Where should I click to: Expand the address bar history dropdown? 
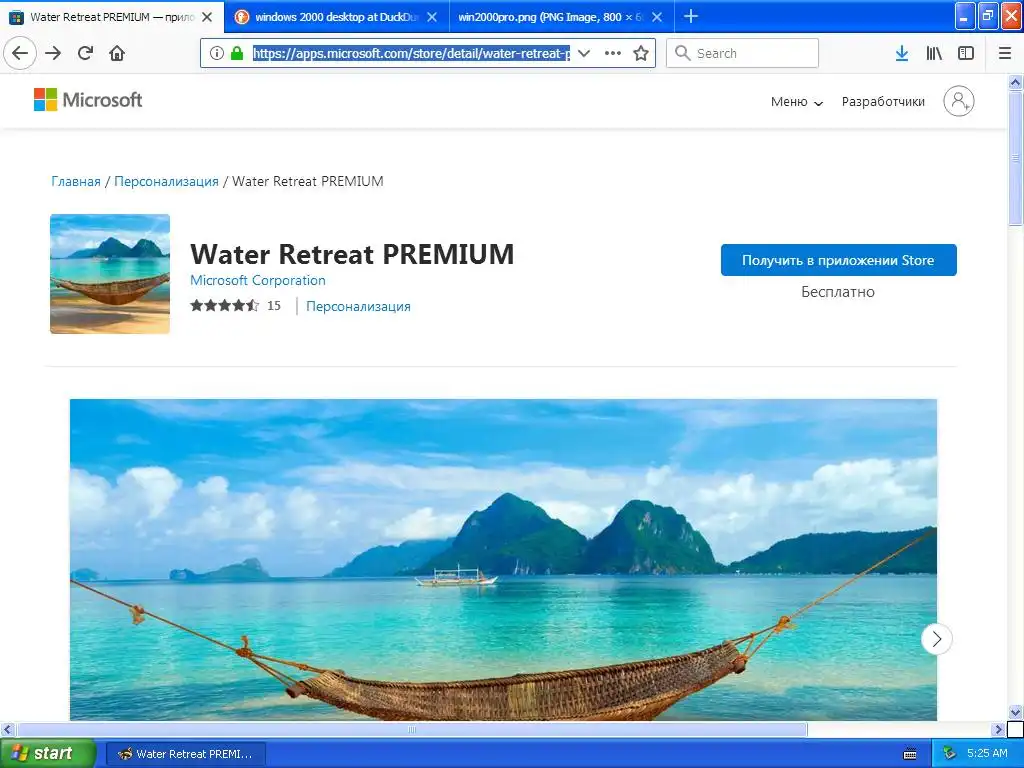[x=584, y=53]
